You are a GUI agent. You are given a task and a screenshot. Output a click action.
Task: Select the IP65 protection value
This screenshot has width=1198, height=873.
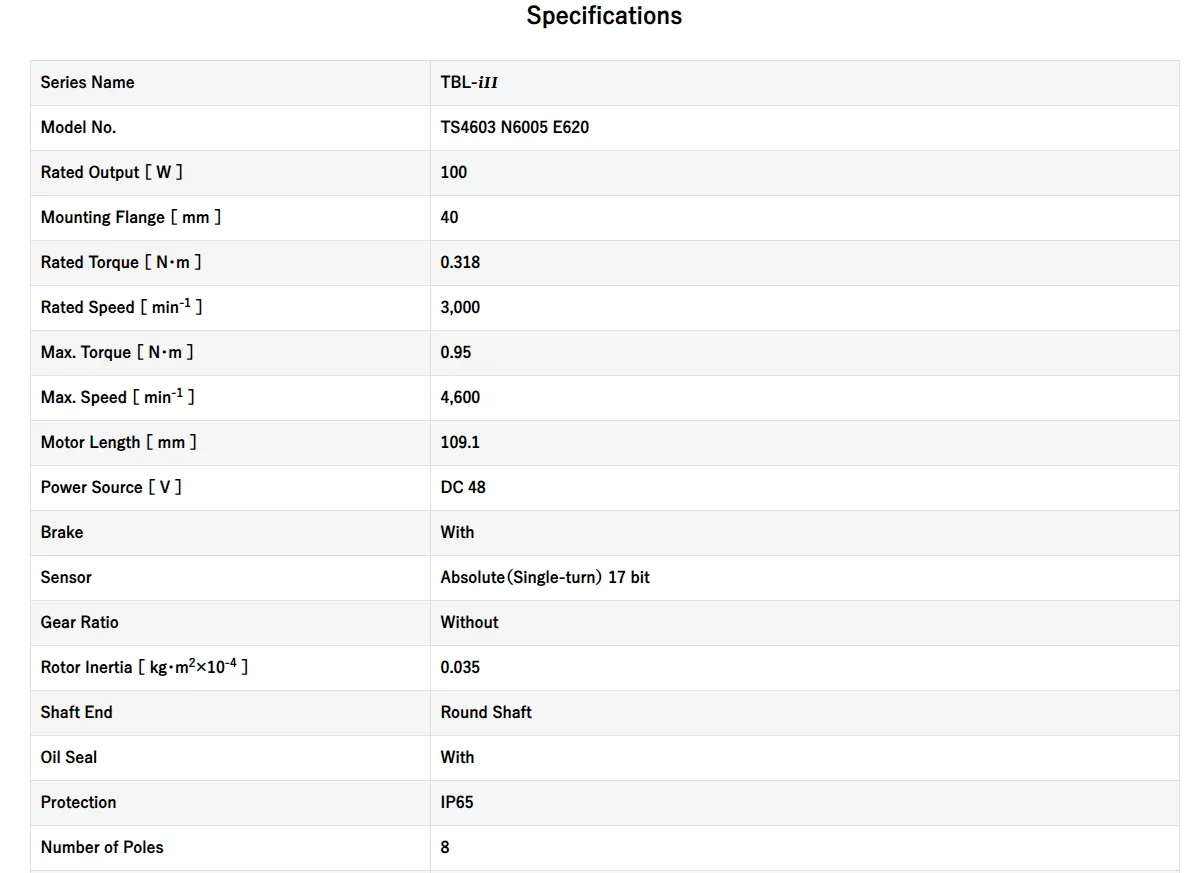tap(457, 802)
